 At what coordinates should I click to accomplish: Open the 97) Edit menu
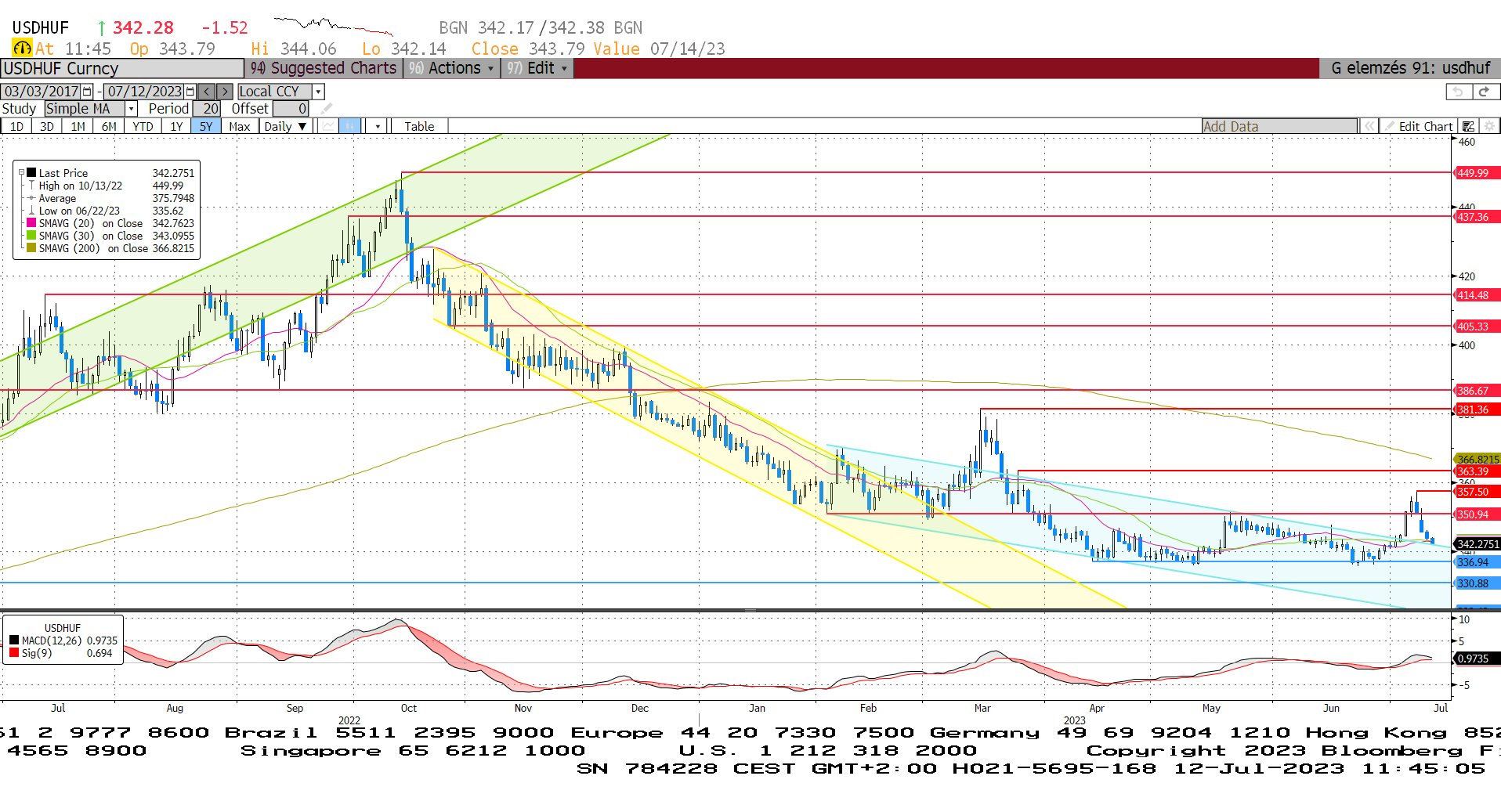[537, 68]
